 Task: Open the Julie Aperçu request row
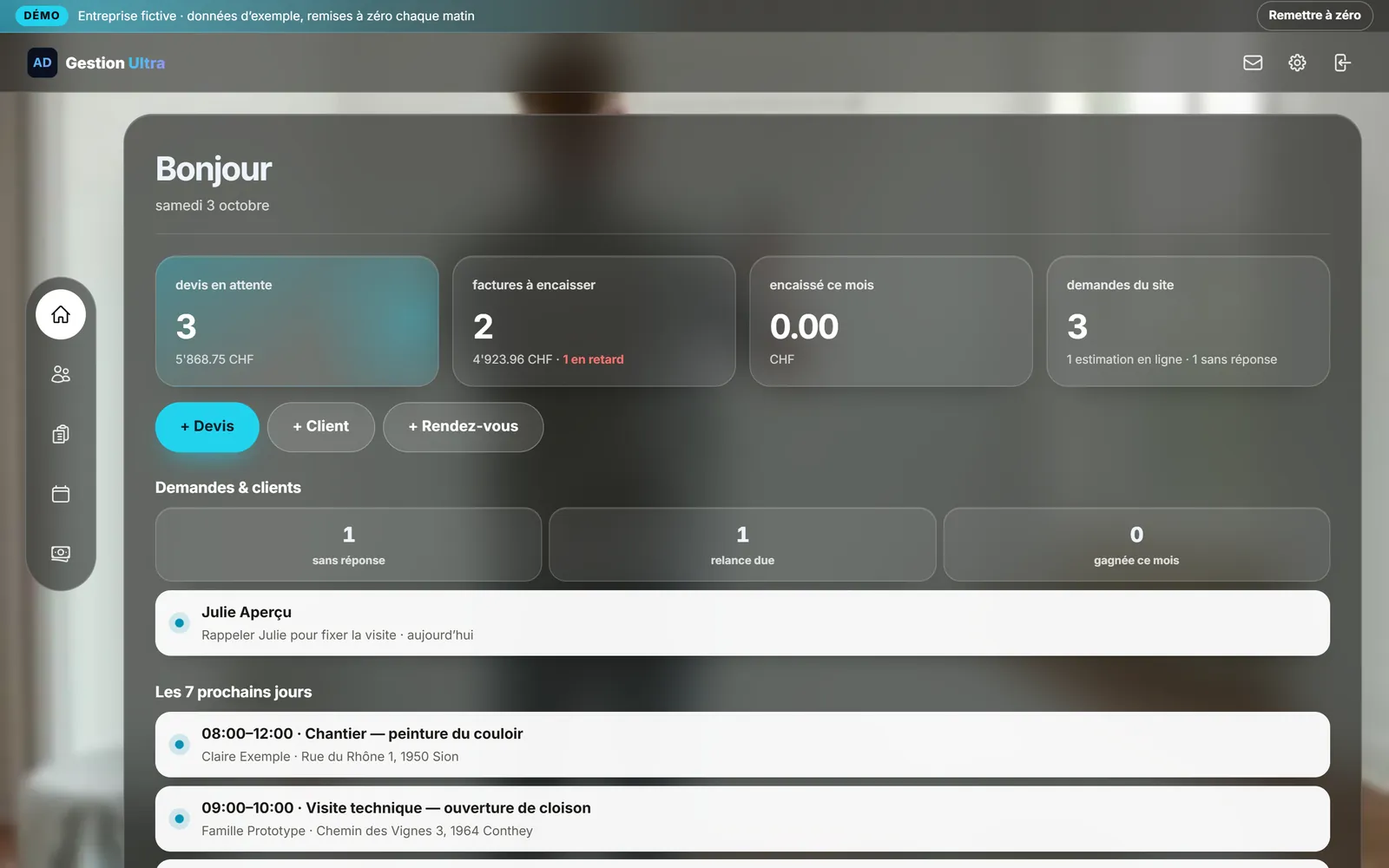[742, 623]
